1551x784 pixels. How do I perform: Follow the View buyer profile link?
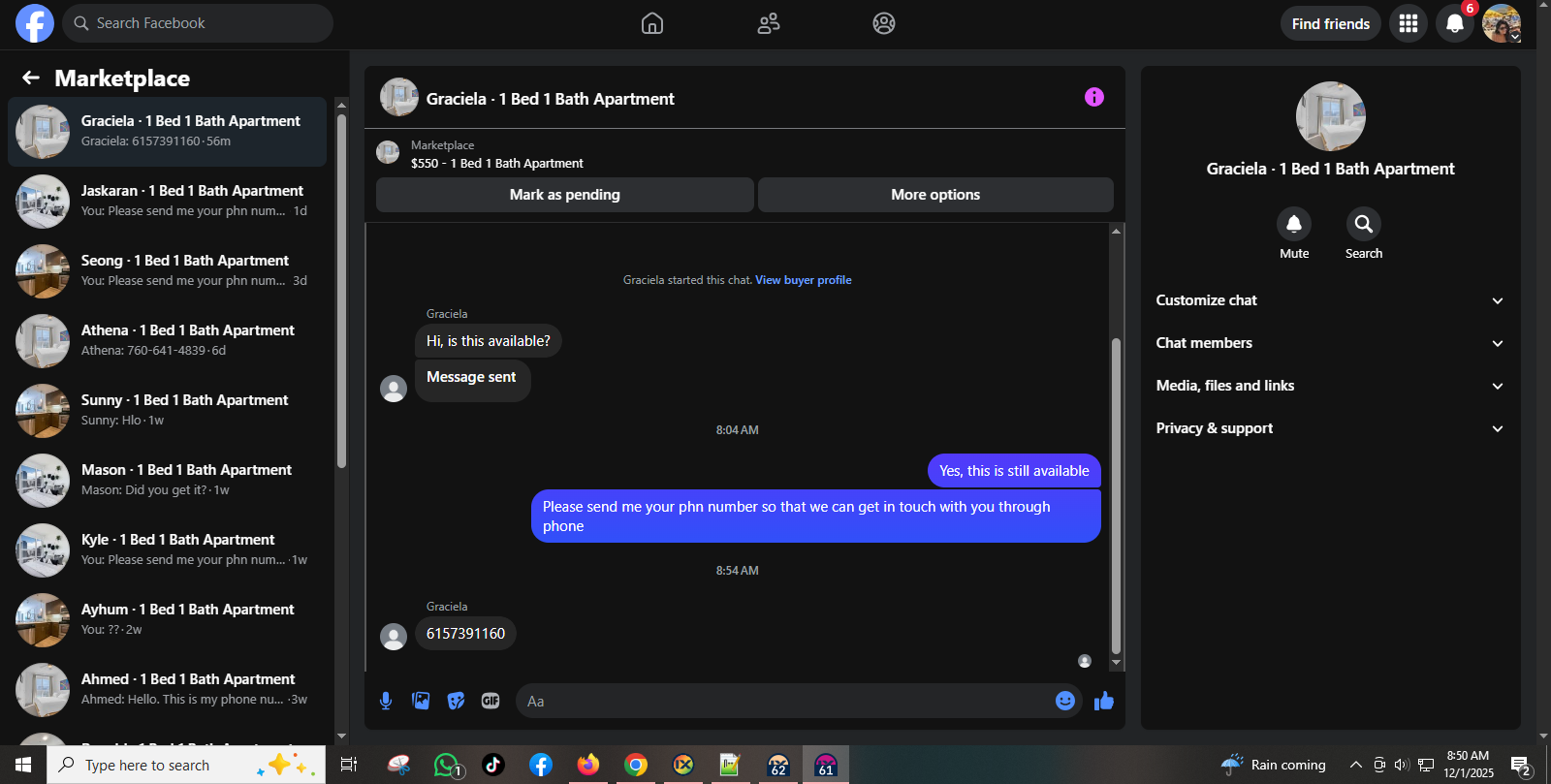(804, 280)
